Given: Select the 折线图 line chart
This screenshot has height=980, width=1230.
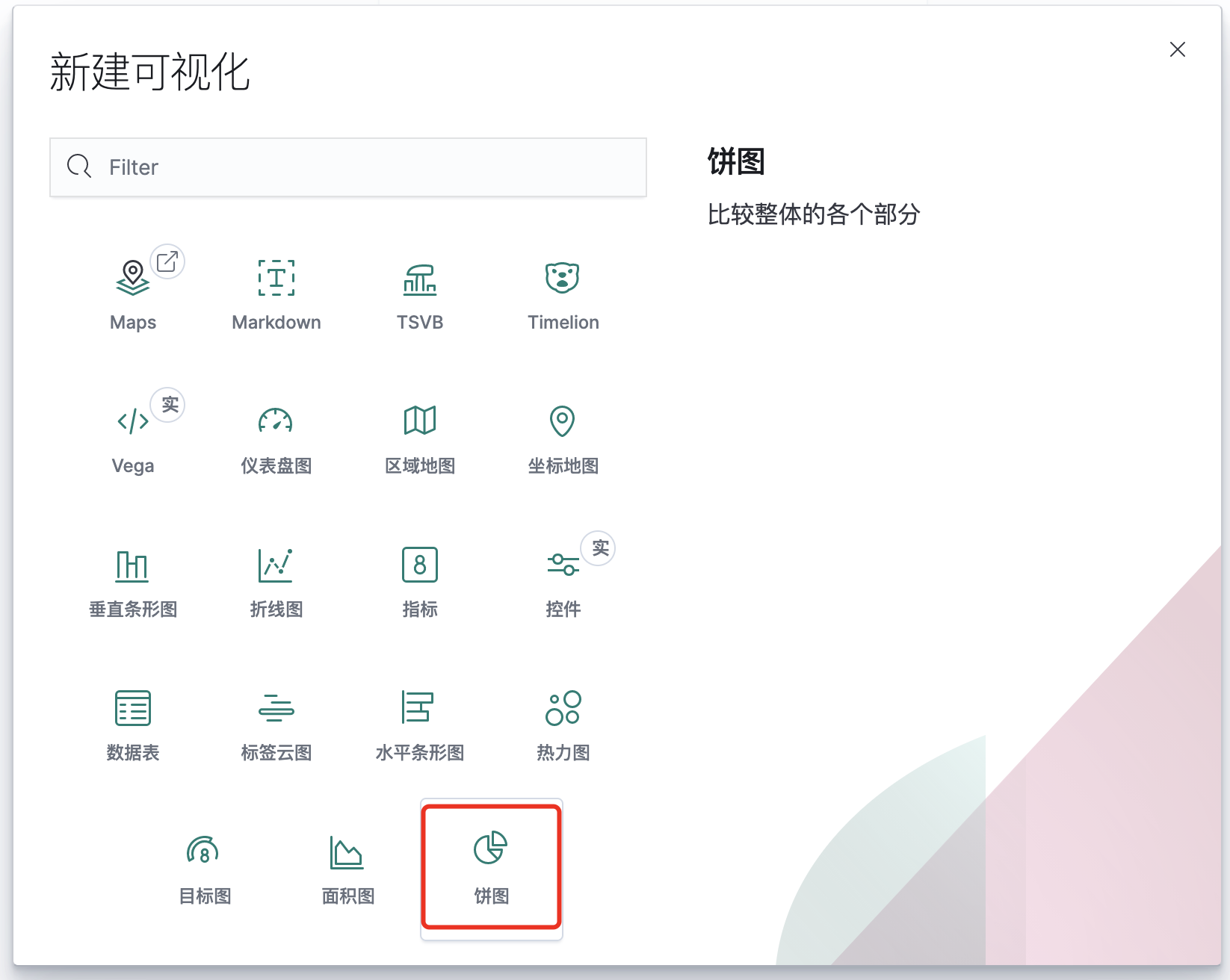Looking at the screenshot, I should coord(276,581).
